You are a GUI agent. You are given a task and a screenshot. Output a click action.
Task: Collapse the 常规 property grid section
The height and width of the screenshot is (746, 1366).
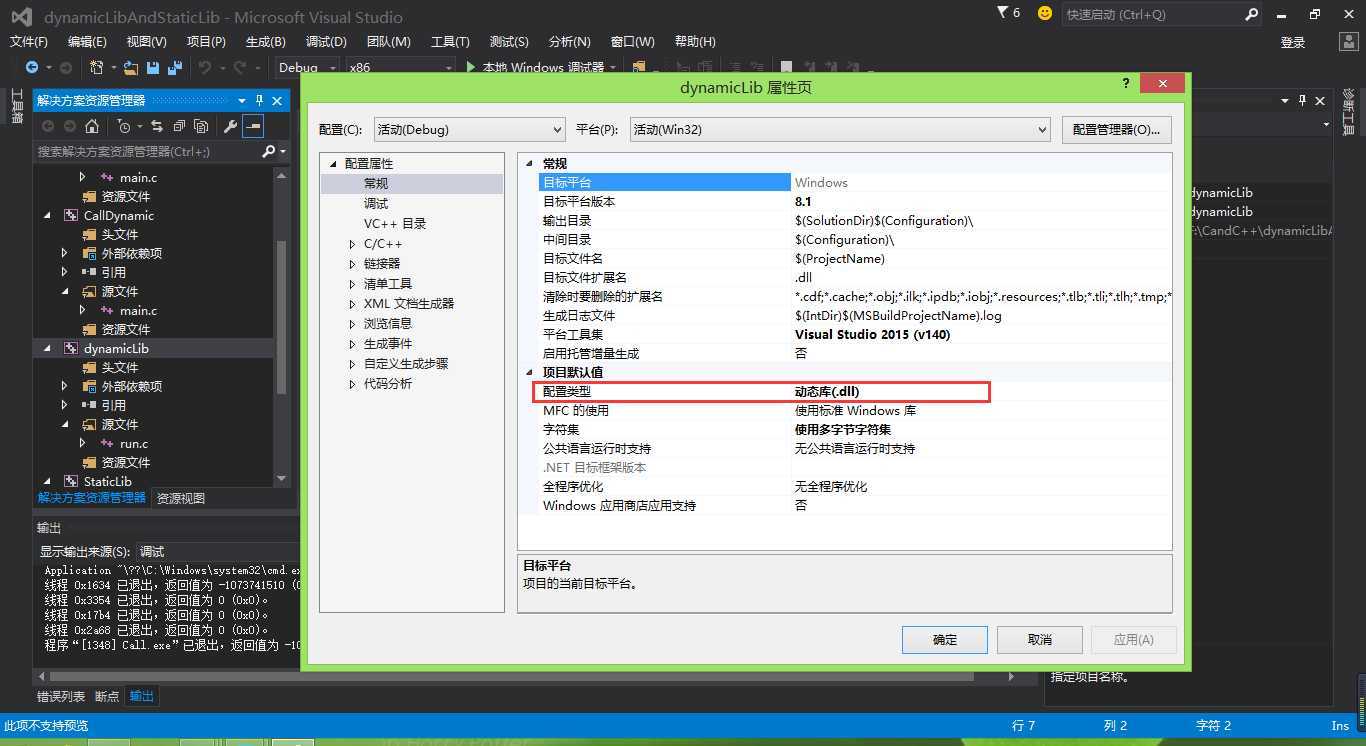[530, 163]
